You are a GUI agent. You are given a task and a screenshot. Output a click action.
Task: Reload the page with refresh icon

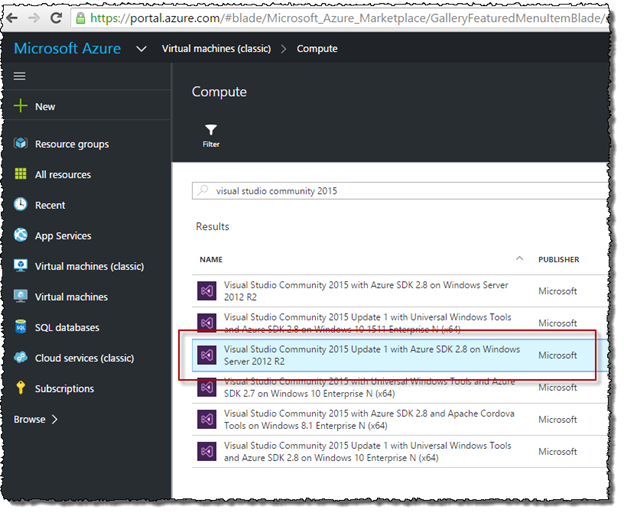click(x=57, y=18)
